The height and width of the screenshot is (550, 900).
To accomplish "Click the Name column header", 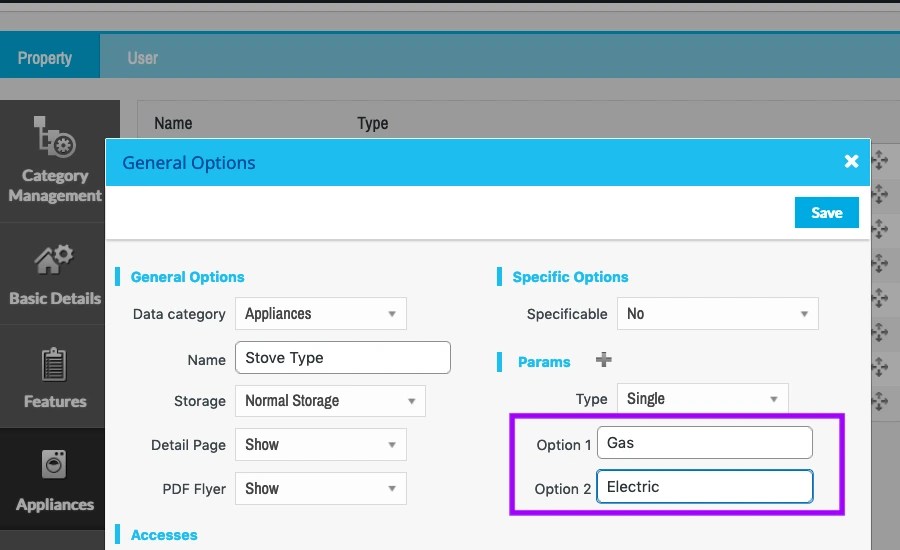I will pos(173,124).
